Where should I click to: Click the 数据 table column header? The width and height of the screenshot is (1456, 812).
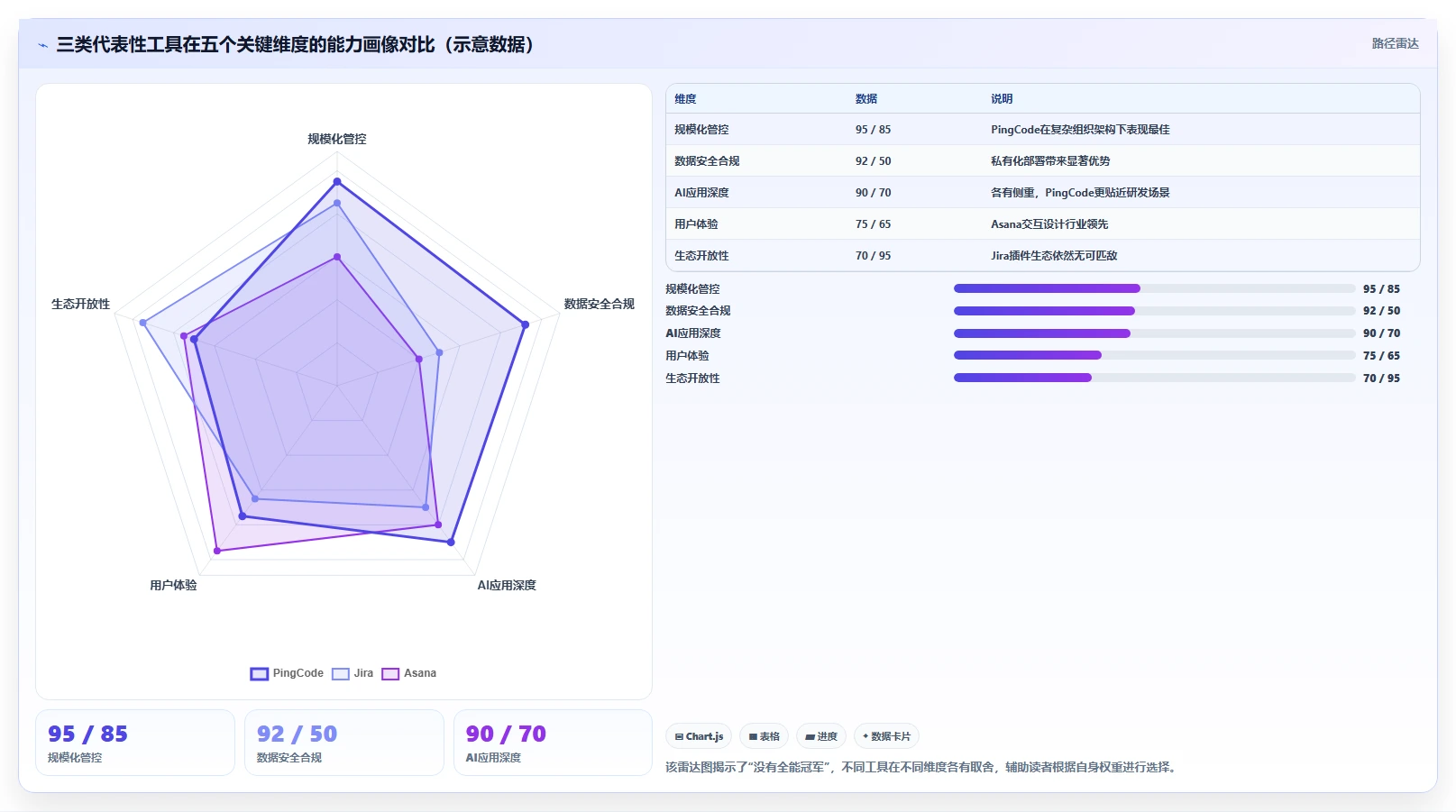(x=866, y=99)
